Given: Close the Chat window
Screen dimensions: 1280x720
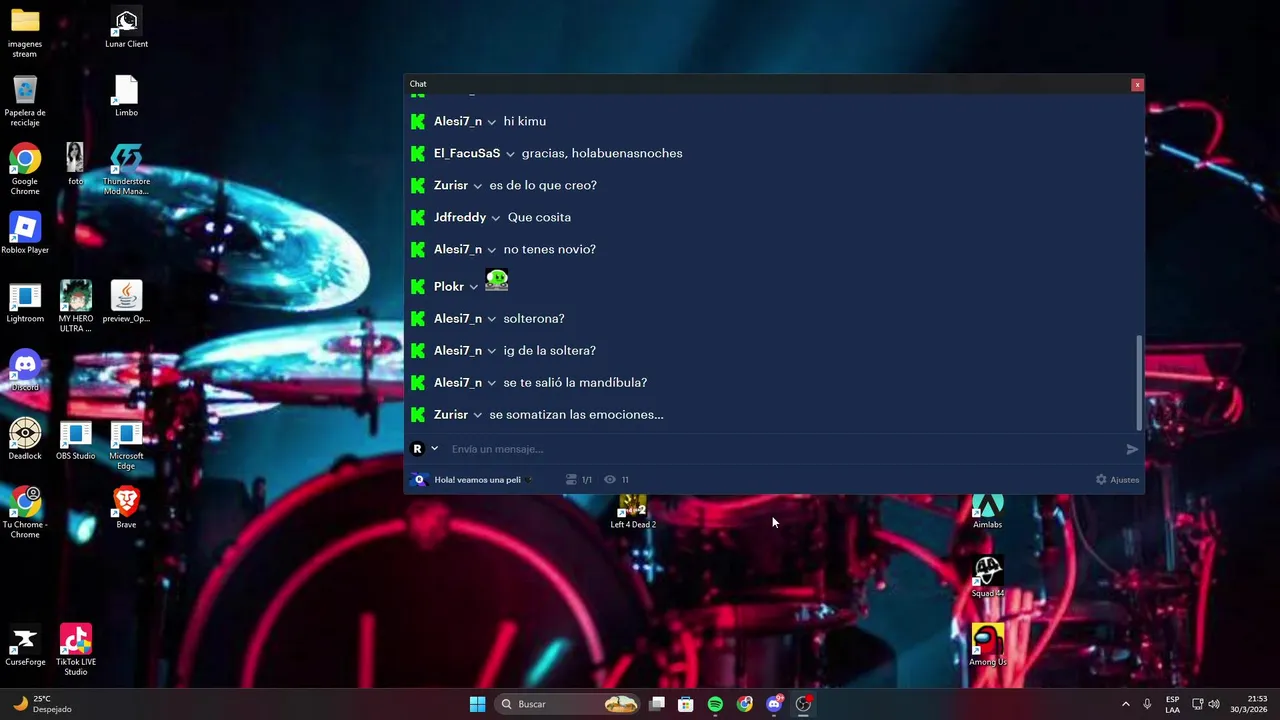Looking at the screenshot, I should [1137, 85].
